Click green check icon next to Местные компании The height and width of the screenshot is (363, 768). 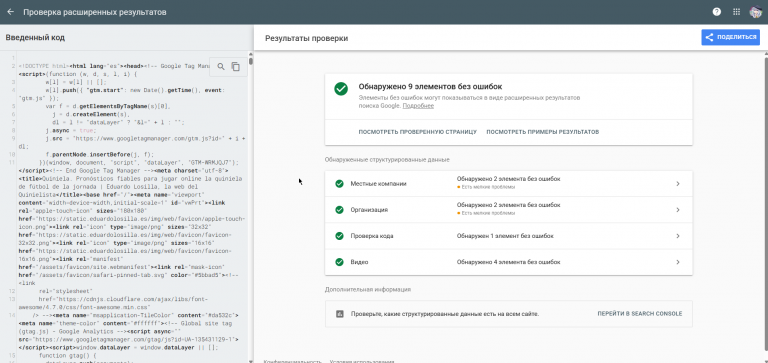pos(339,184)
